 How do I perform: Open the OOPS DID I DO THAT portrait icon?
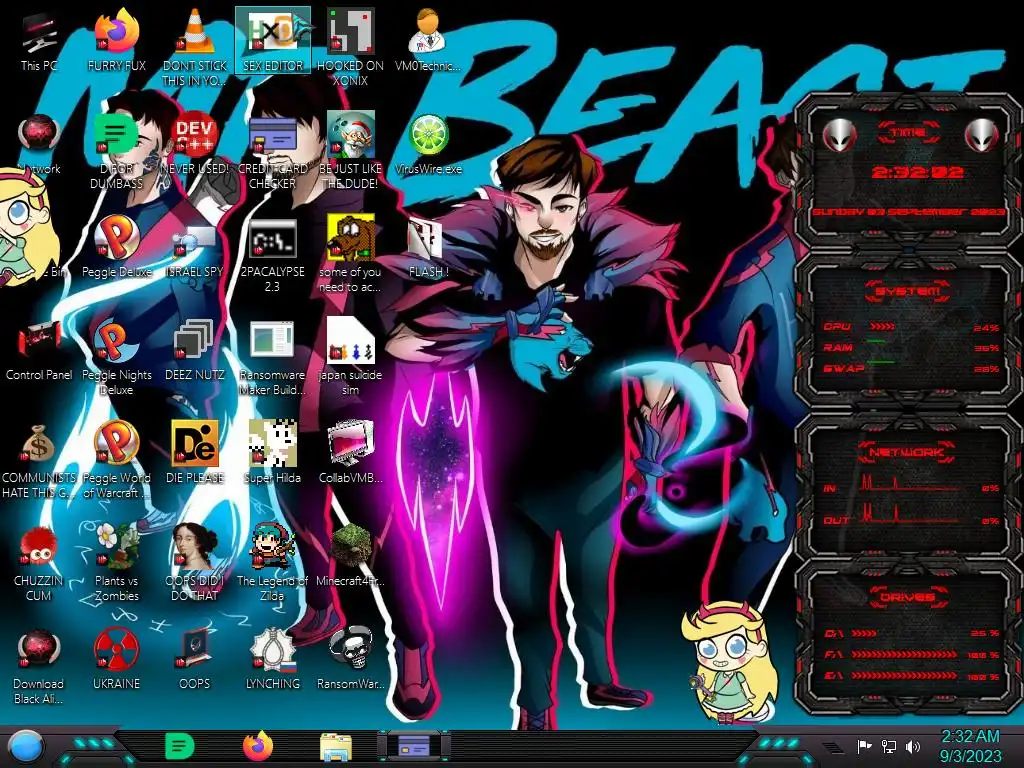click(195, 562)
